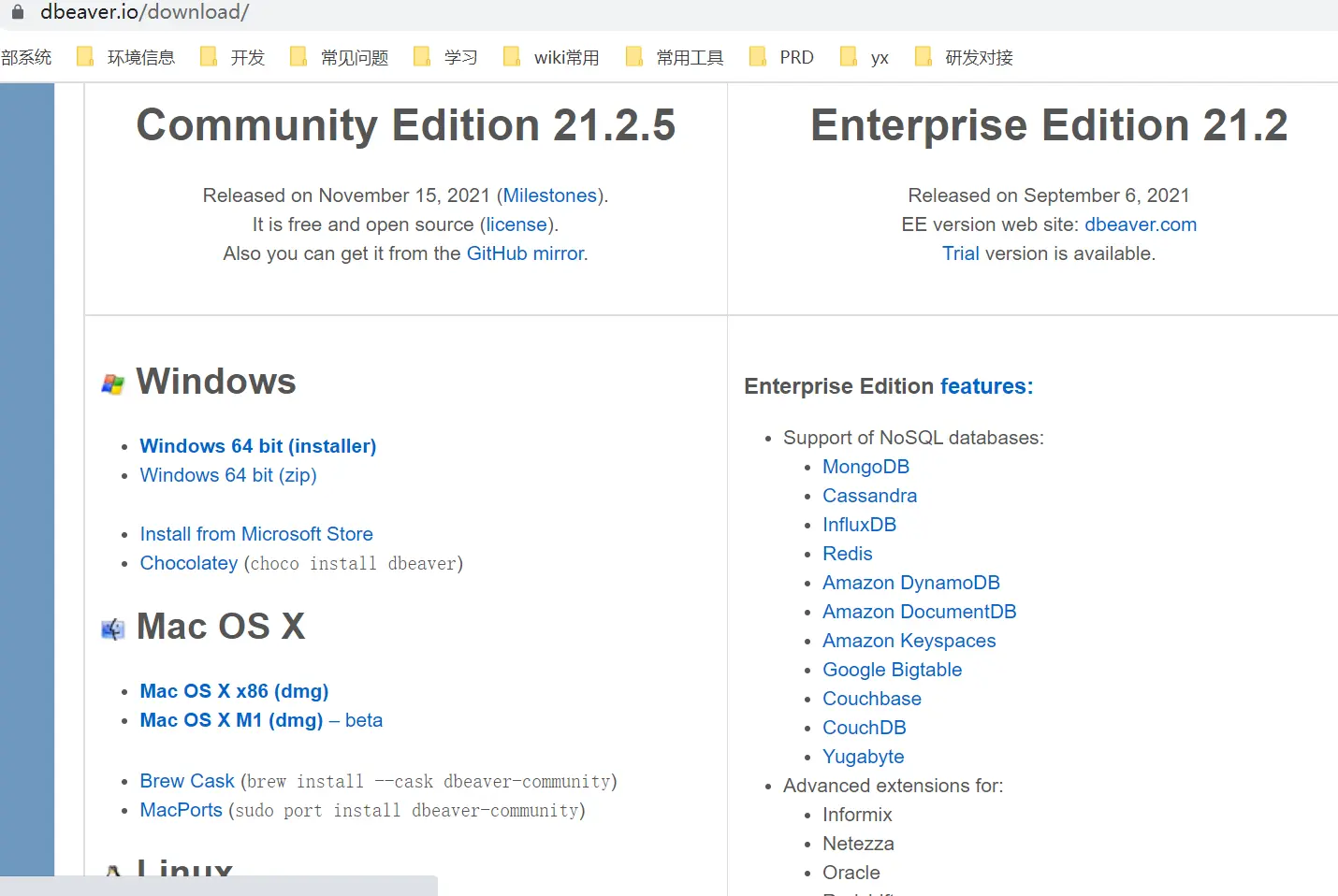
Task: Visit the dbeaver.com link
Action: pyautogui.click(x=1141, y=224)
